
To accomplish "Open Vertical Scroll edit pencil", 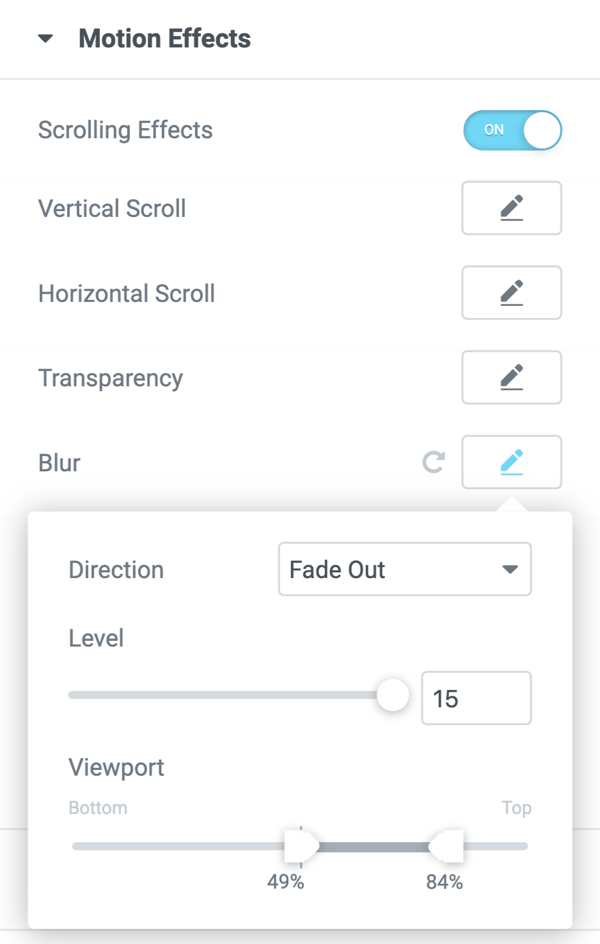I will click(x=511, y=208).
